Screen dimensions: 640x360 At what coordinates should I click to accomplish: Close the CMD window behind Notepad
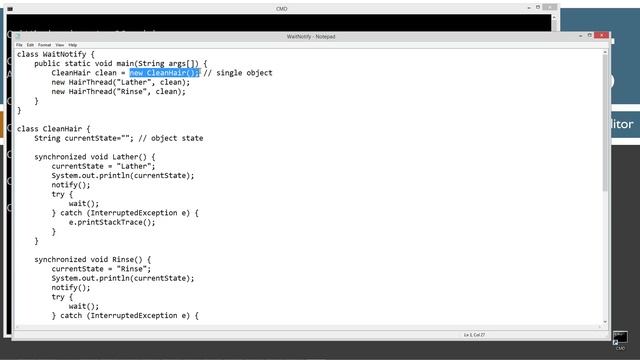[549, 7]
